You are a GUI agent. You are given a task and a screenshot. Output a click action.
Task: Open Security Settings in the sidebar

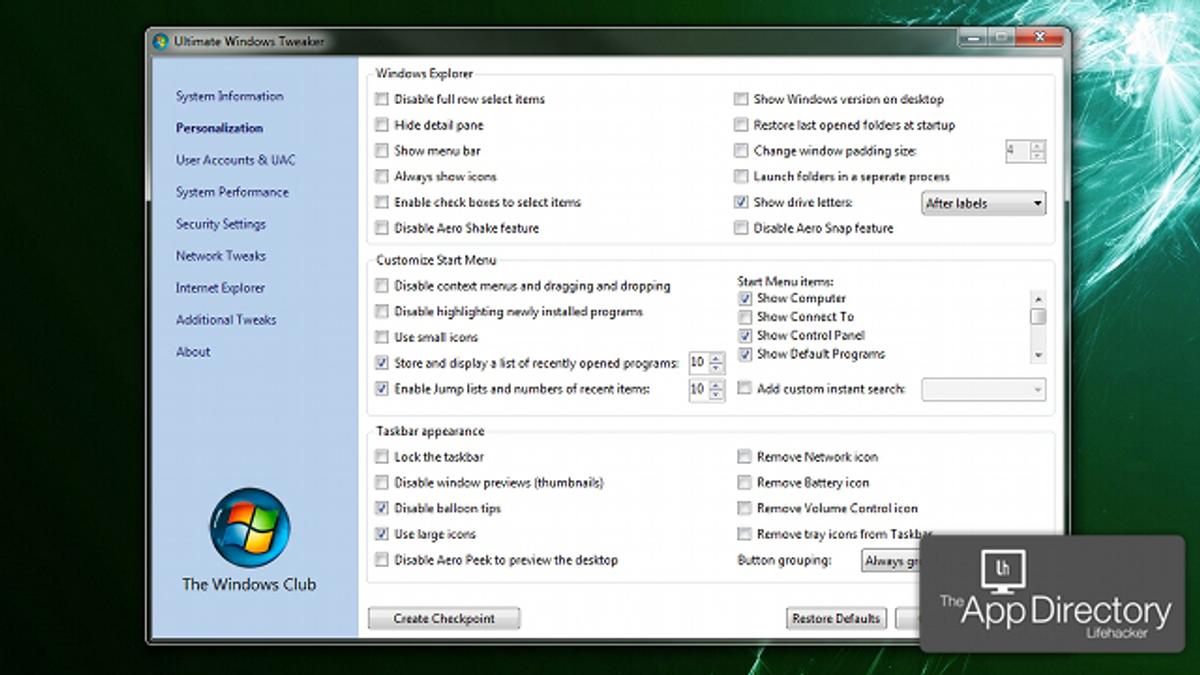coord(221,224)
